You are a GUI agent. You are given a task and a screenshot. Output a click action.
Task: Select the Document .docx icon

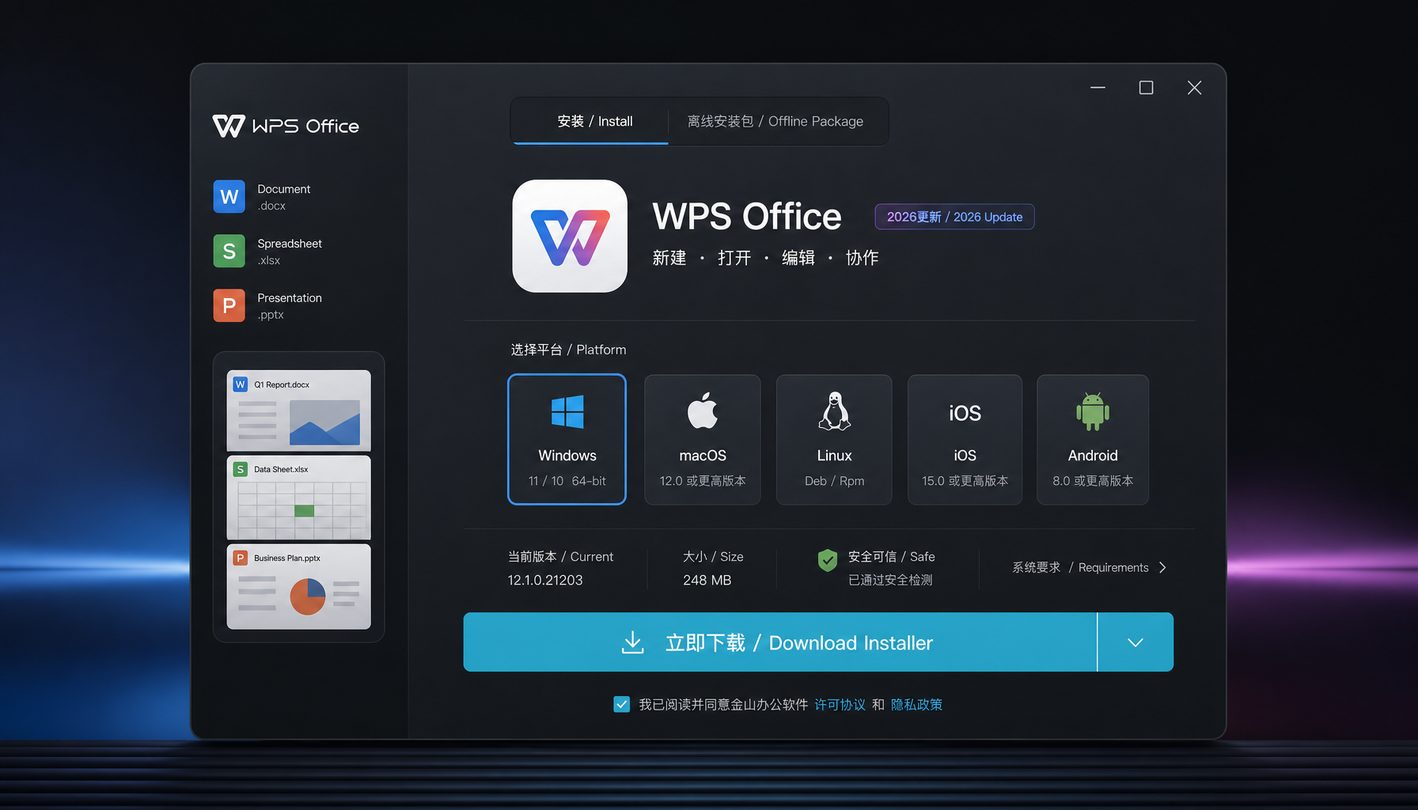[x=229, y=197]
